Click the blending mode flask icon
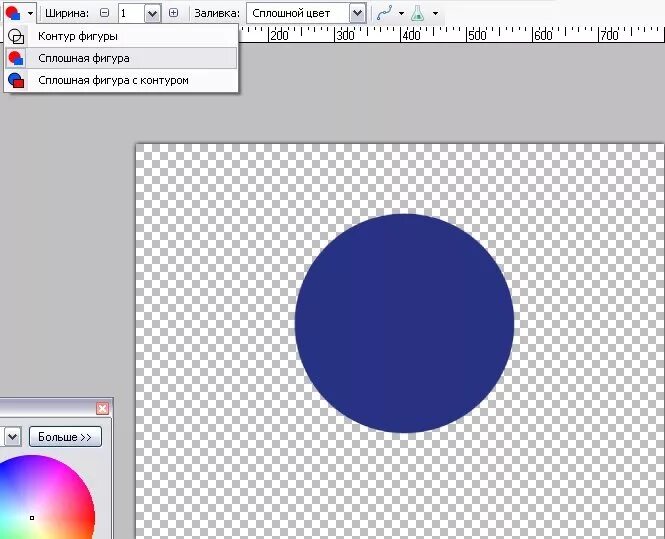 point(418,14)
